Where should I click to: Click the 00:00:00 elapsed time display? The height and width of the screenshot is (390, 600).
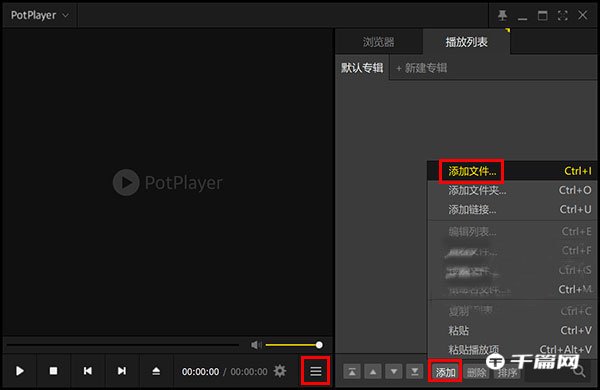pyautogui.click(x=201, y=372)
